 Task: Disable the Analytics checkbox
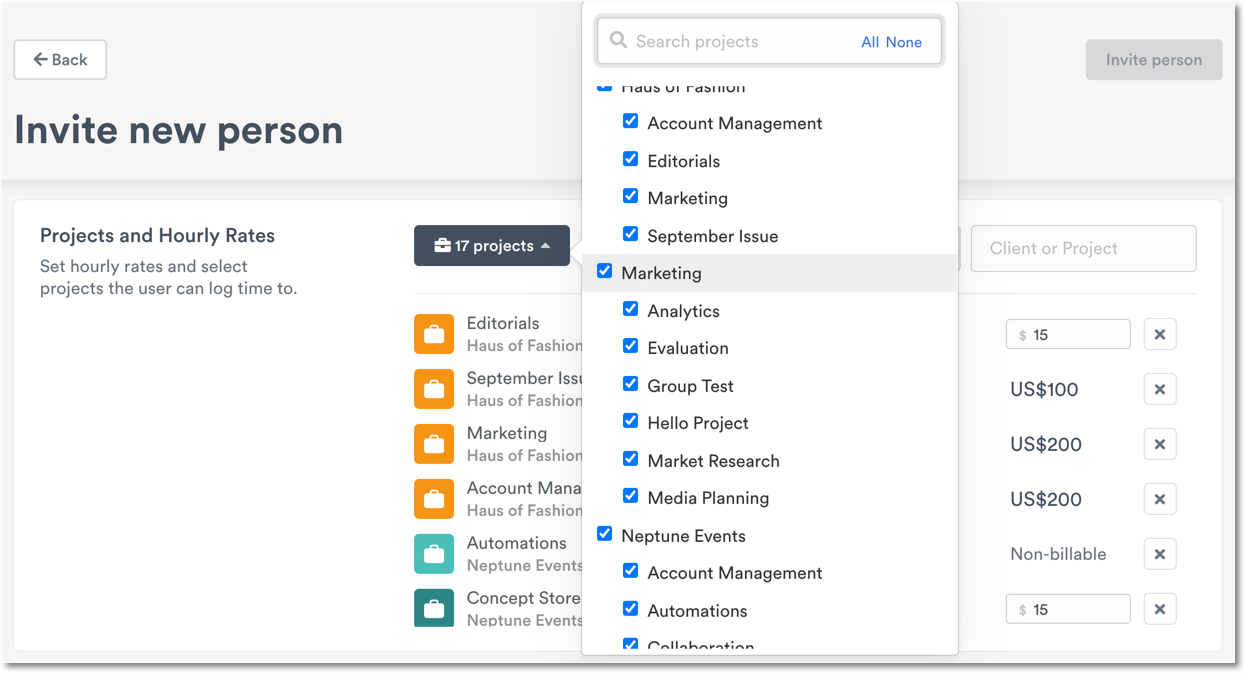pos(630,310)
